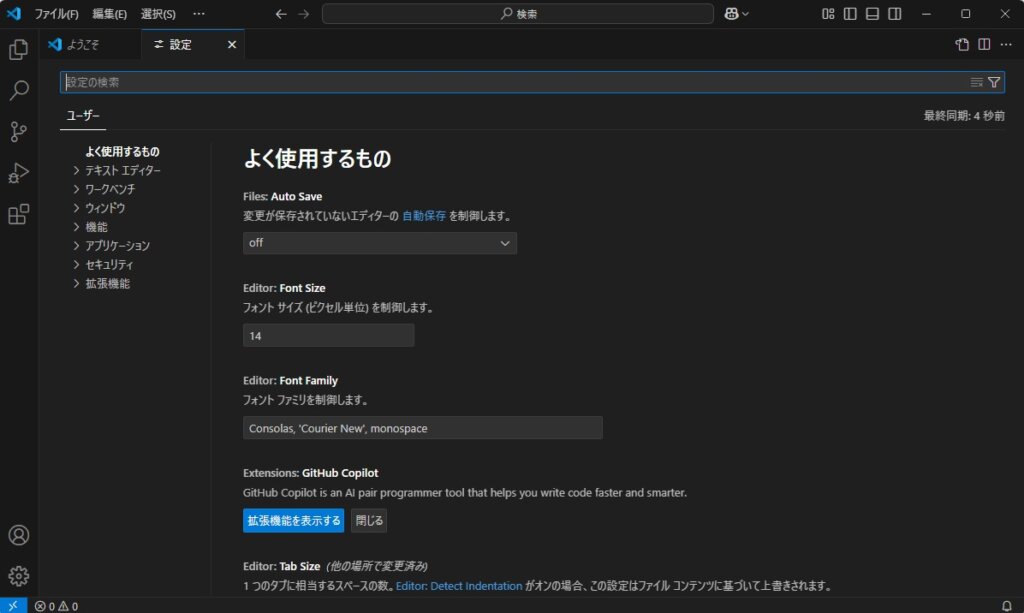Click the title bar 検索 command box

click(518, 14)
